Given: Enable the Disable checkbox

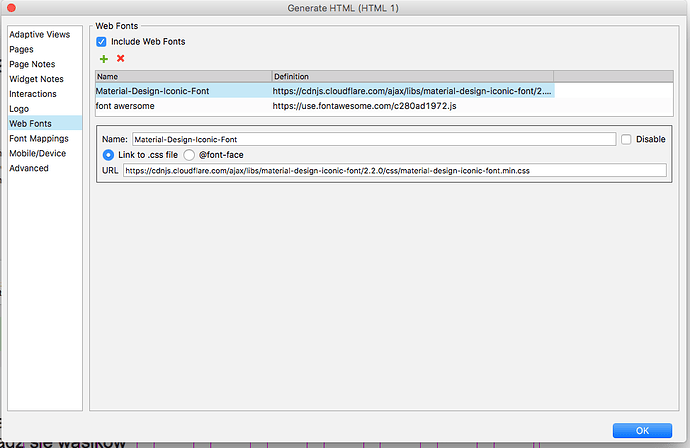Looking at the screenshot, I should coord(626,140).
